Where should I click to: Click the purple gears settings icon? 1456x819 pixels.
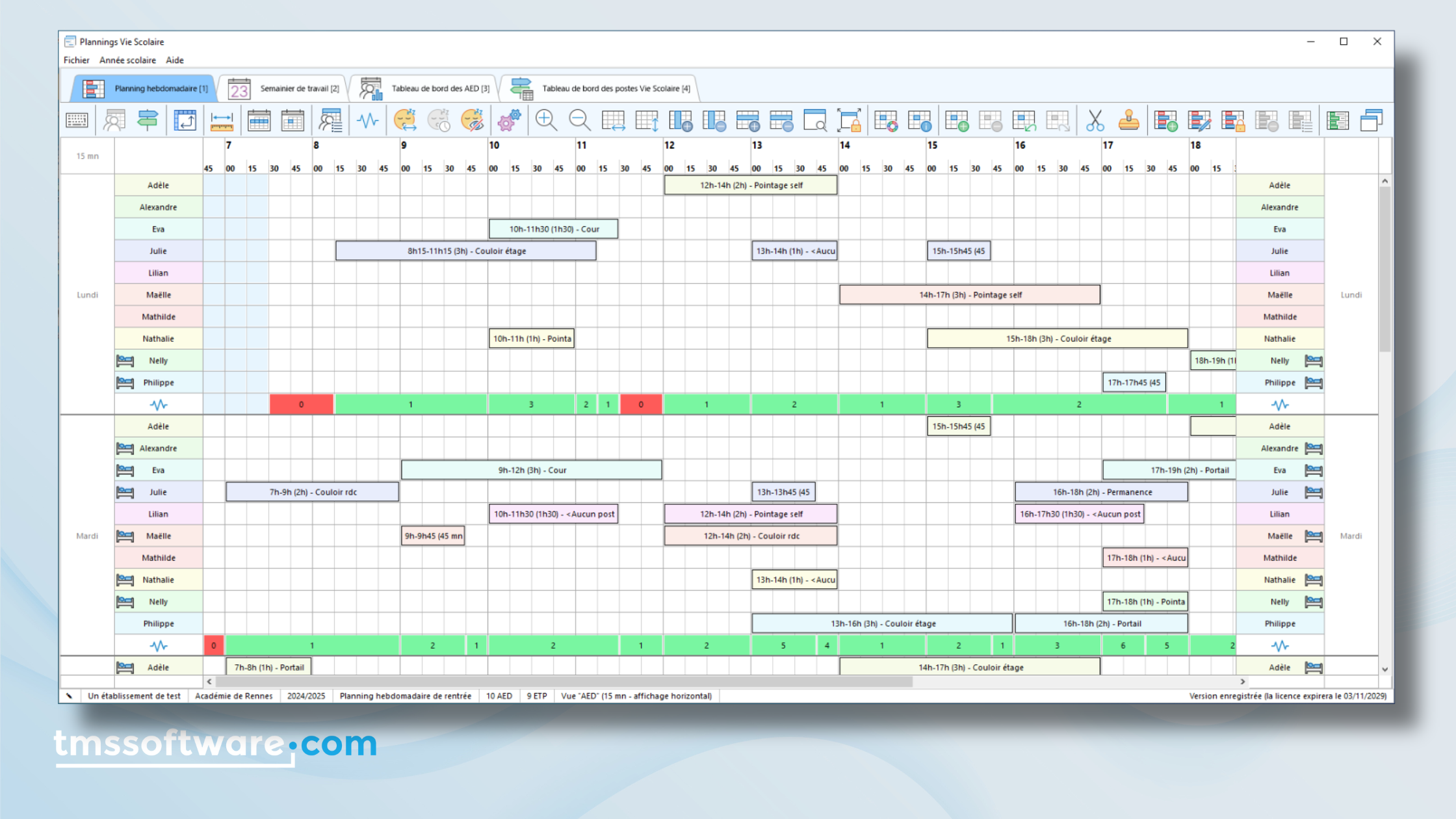click(509, 120)
